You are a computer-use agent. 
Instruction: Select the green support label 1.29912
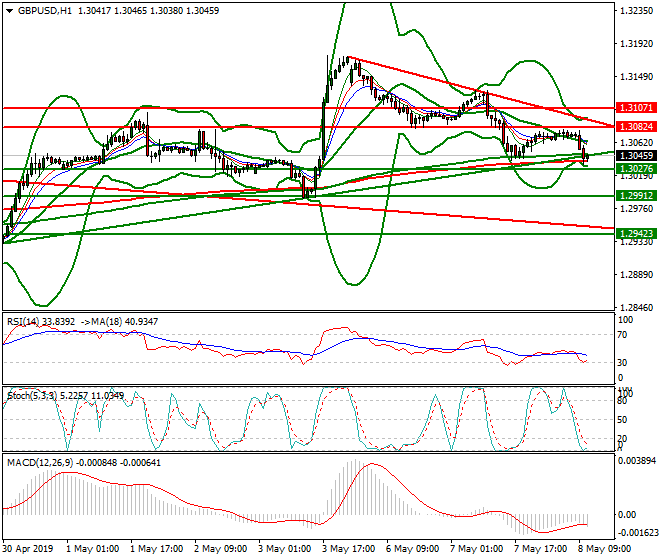coord(636,195)
